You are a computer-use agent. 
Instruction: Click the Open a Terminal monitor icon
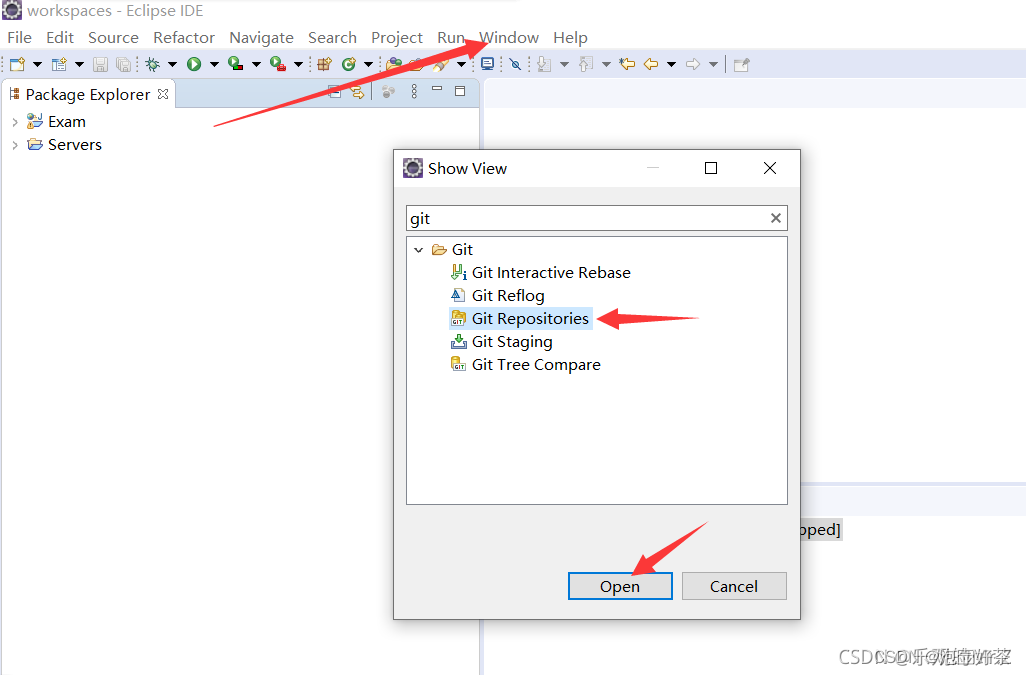[487, 64]
